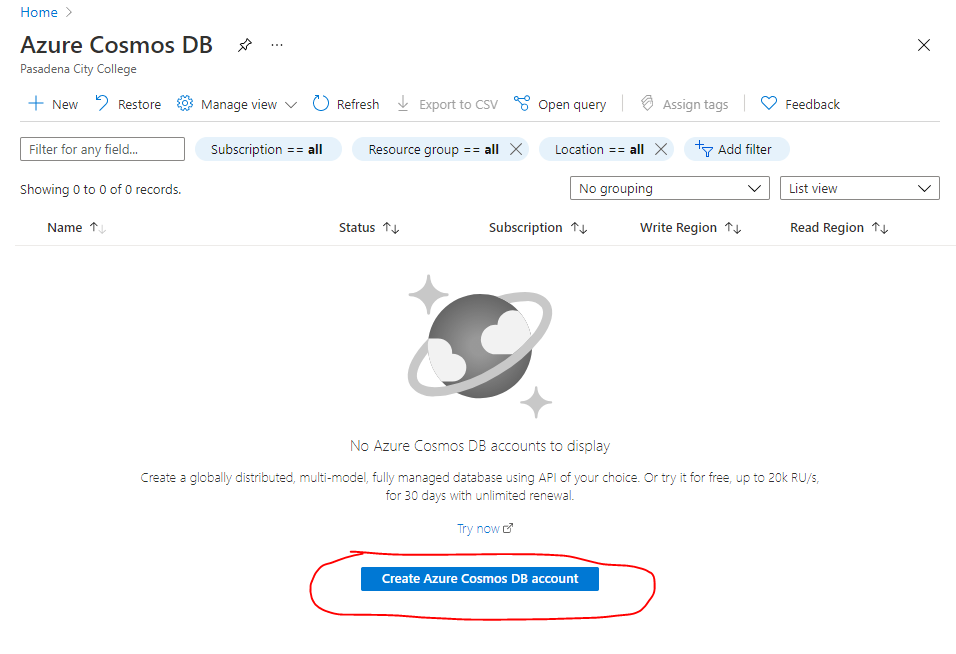
Task: Click the New plus icon
Action: click(36, 104)
